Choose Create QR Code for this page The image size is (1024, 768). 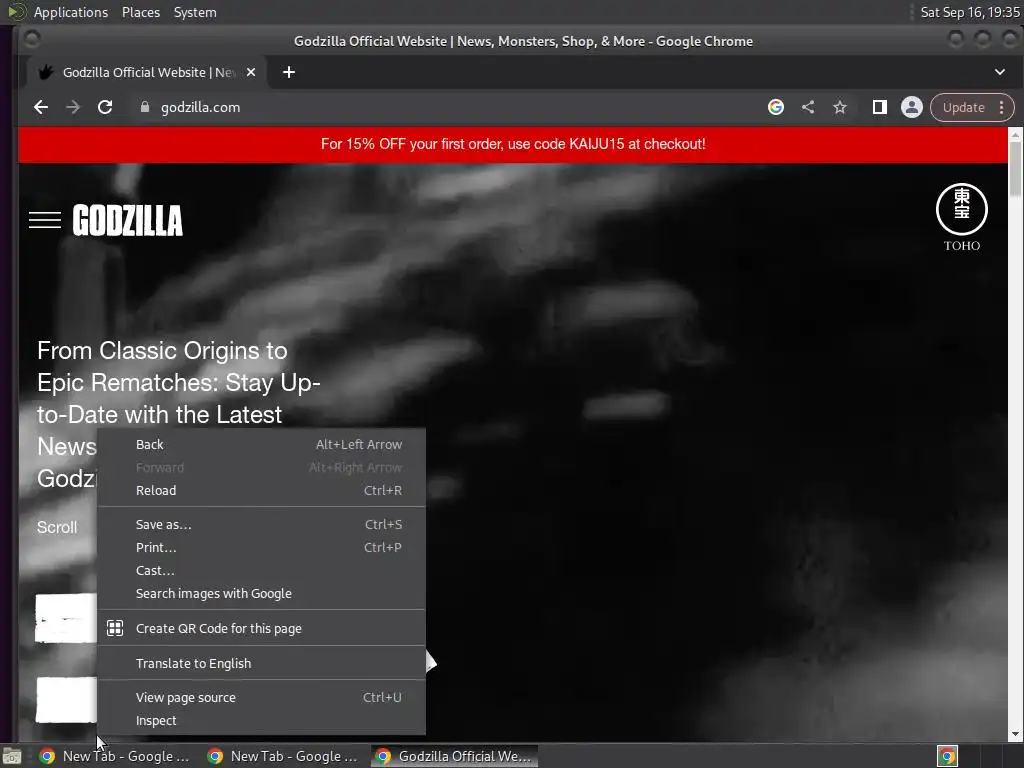[x=261, y=628]
